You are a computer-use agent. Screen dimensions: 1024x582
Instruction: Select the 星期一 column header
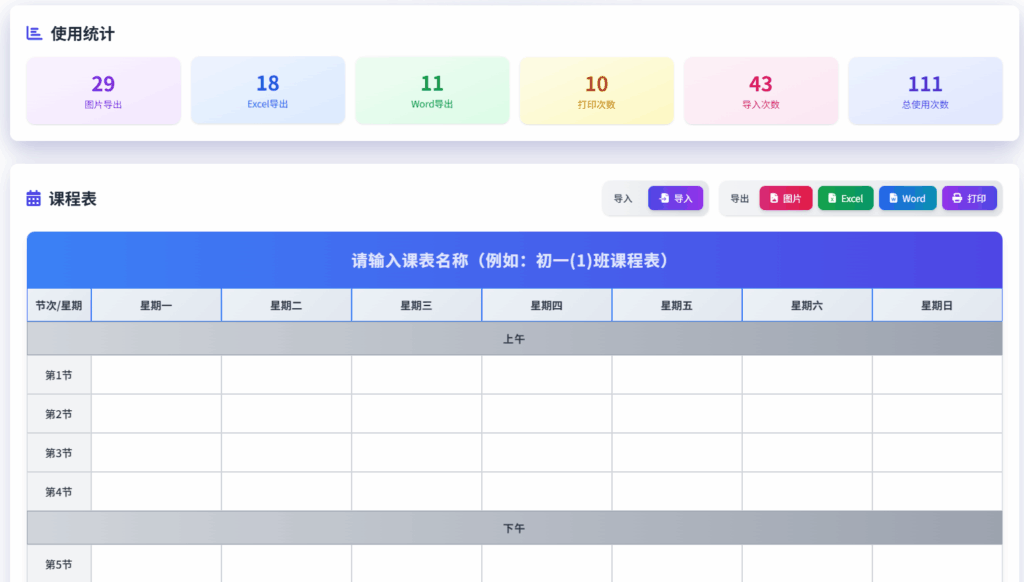coord(156,305)
